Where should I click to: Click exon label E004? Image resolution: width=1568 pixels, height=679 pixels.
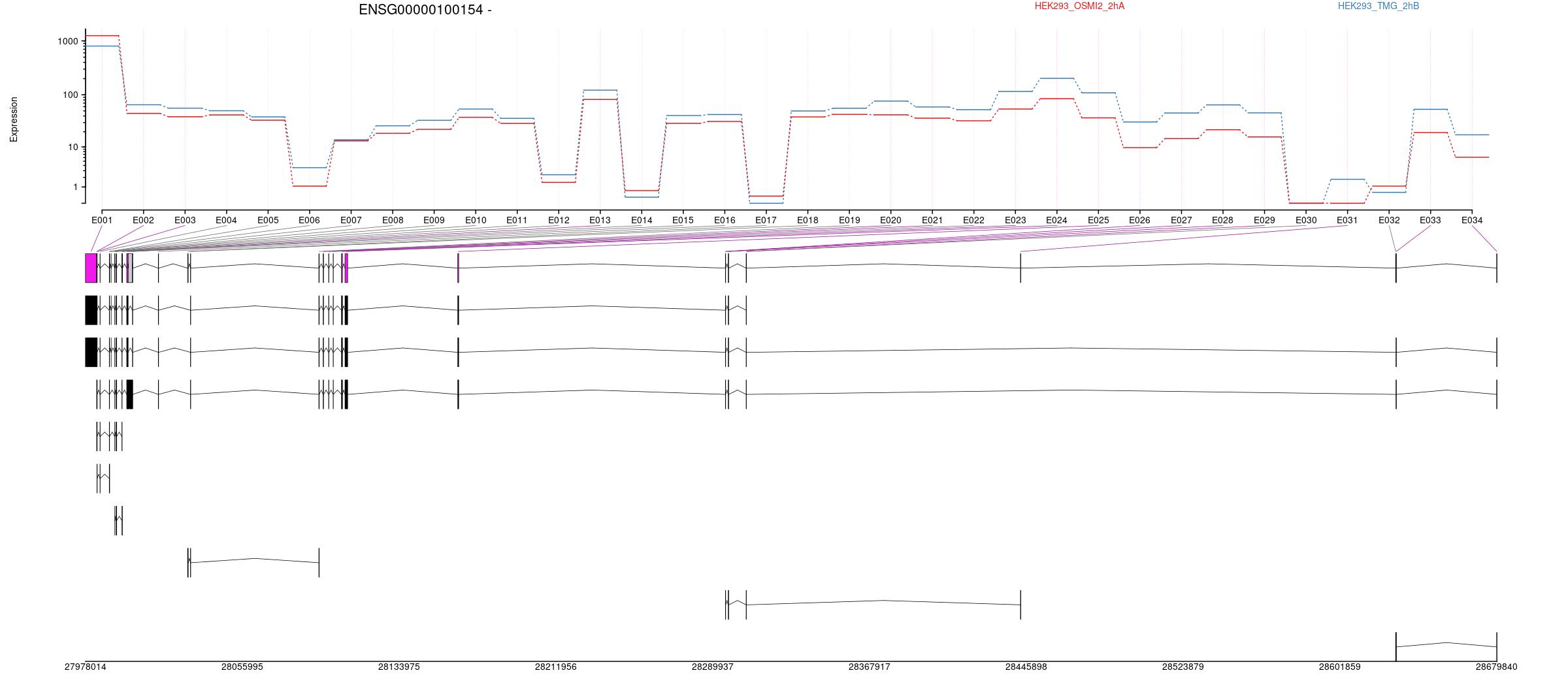226,220
